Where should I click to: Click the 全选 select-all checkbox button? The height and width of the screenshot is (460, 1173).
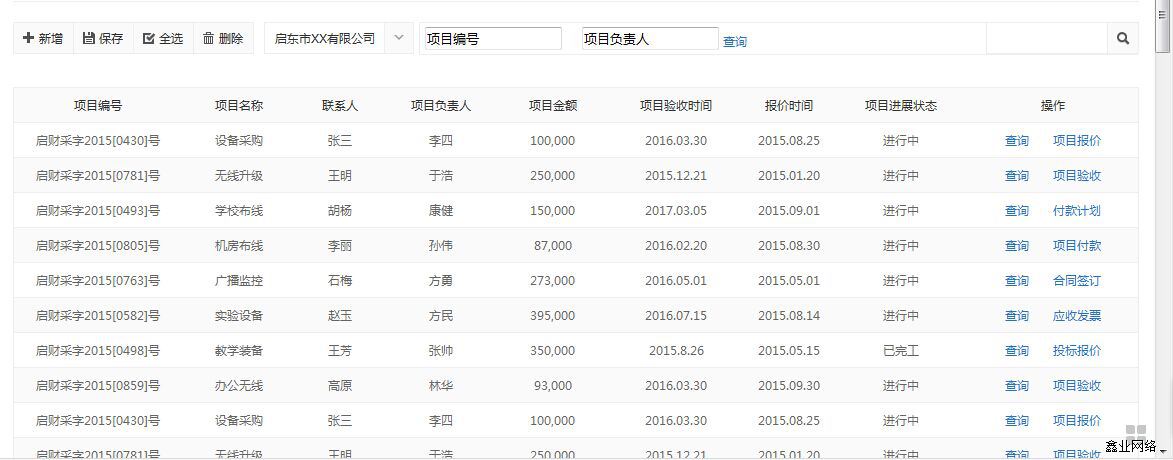point(163,38)
